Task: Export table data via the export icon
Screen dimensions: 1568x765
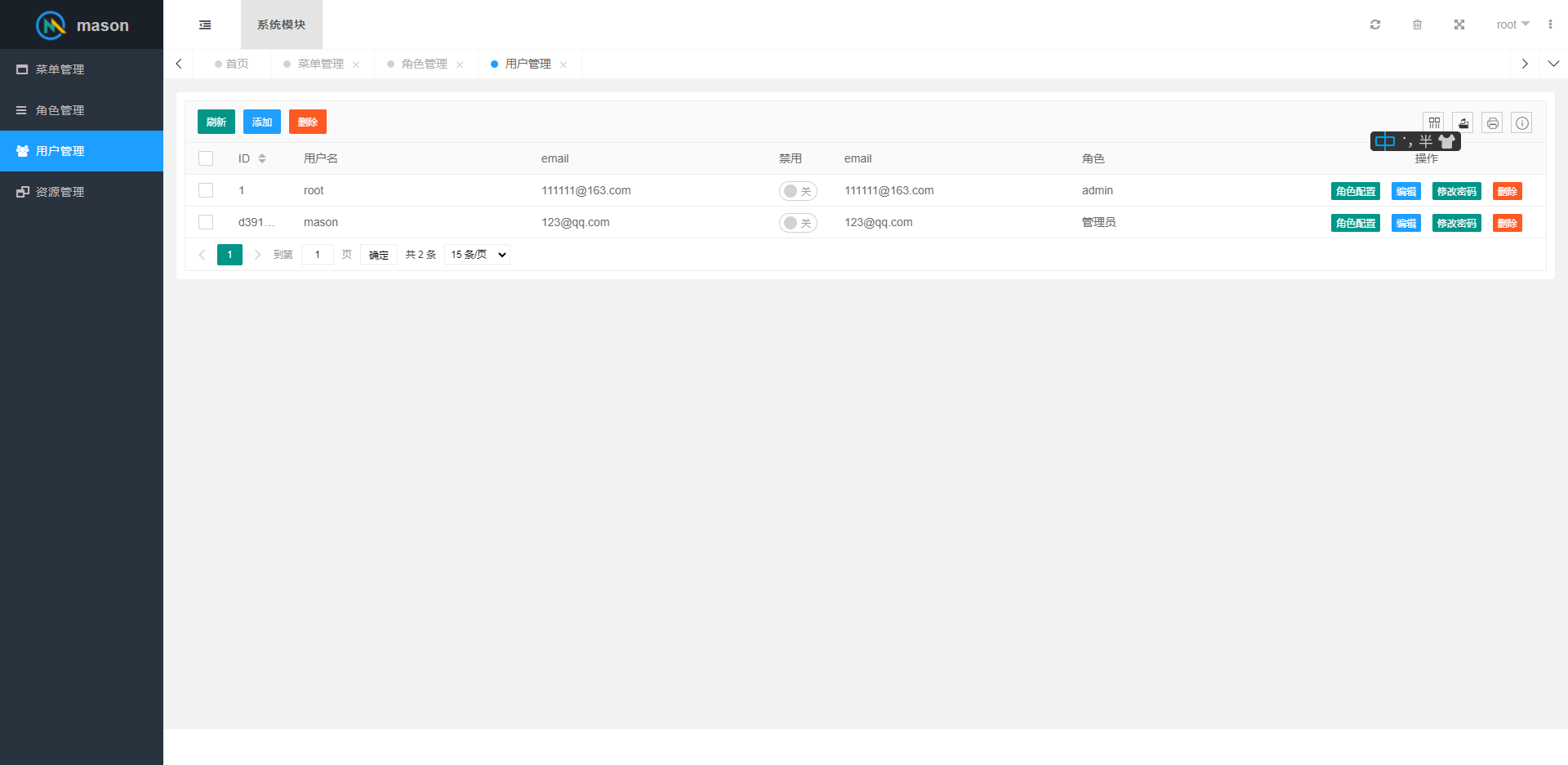Action: [x=1463, y=122]
